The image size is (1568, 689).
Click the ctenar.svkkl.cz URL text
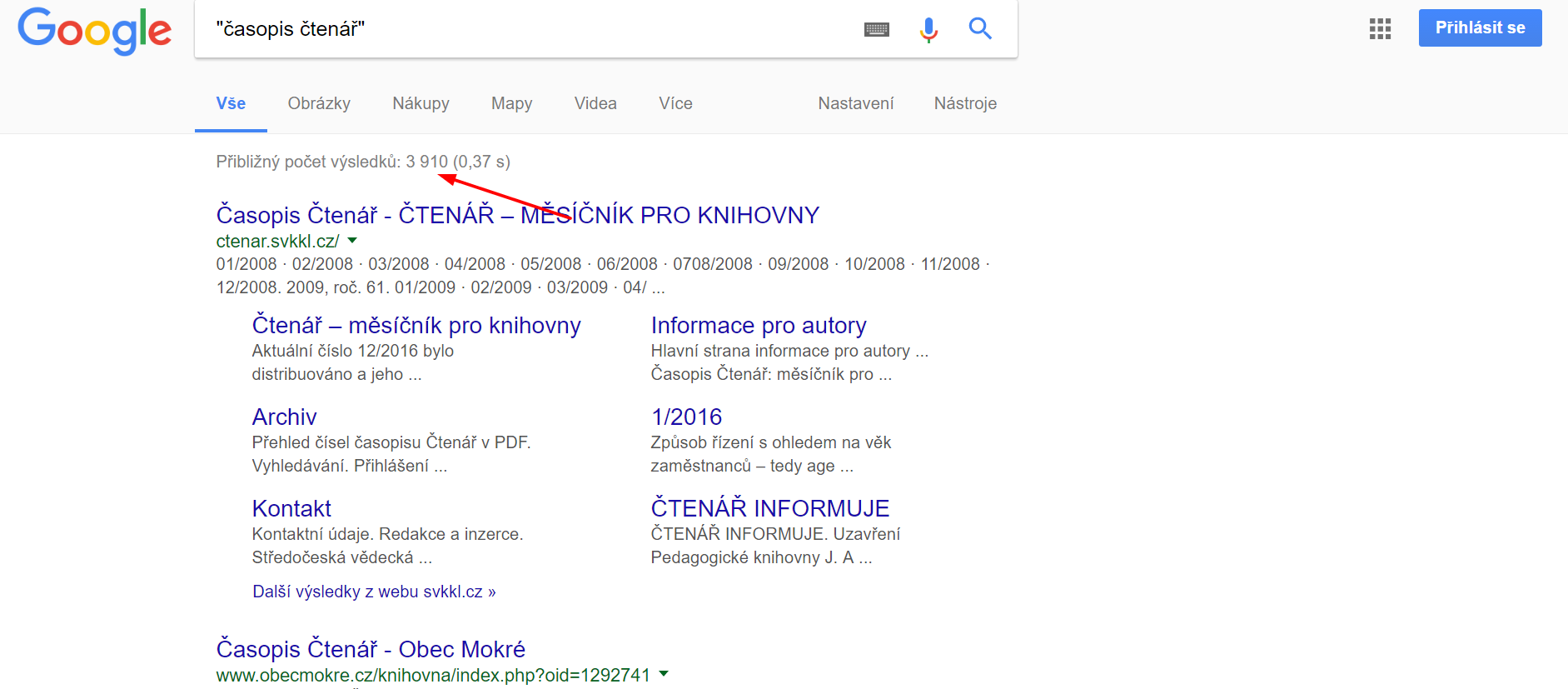click(x=277, y=242)
